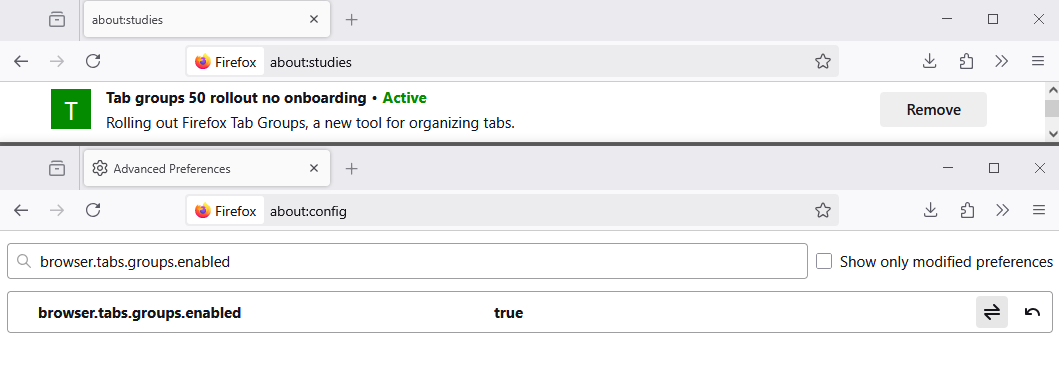Bookmark the about:studies page with star

point(822,62)
